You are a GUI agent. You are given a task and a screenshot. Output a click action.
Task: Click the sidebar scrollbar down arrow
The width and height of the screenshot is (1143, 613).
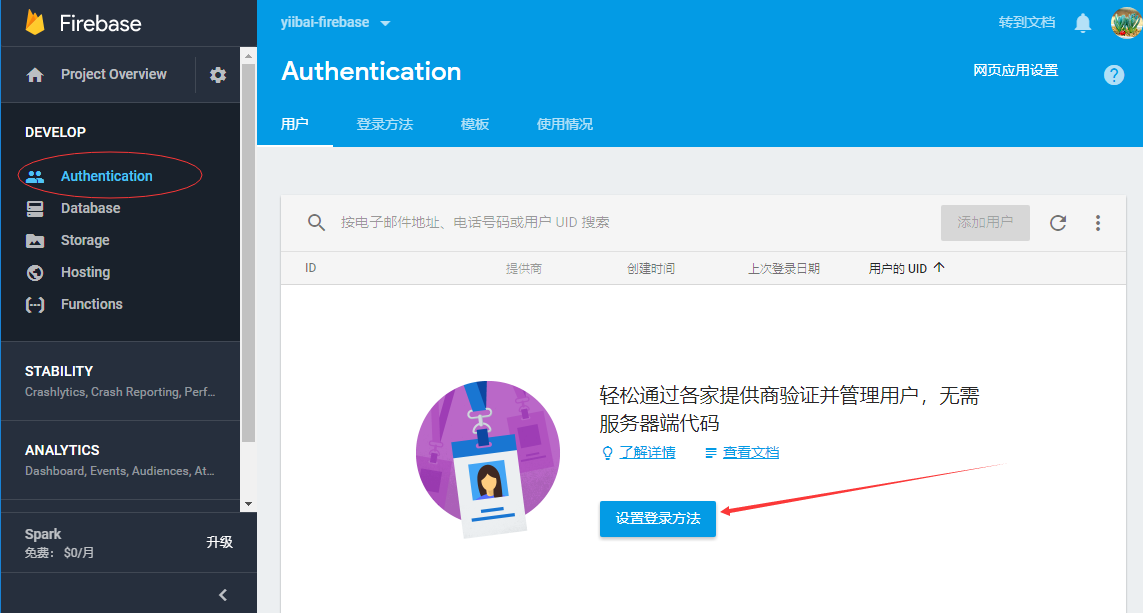(248, 505)
